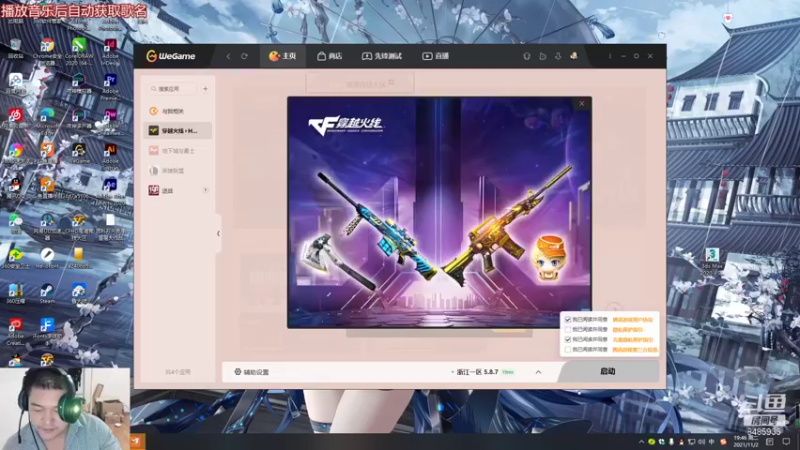The height and width of the screenshot is (450, 800).
Task: Select 与我相关 in the sidebar
Action: [177, 111]
